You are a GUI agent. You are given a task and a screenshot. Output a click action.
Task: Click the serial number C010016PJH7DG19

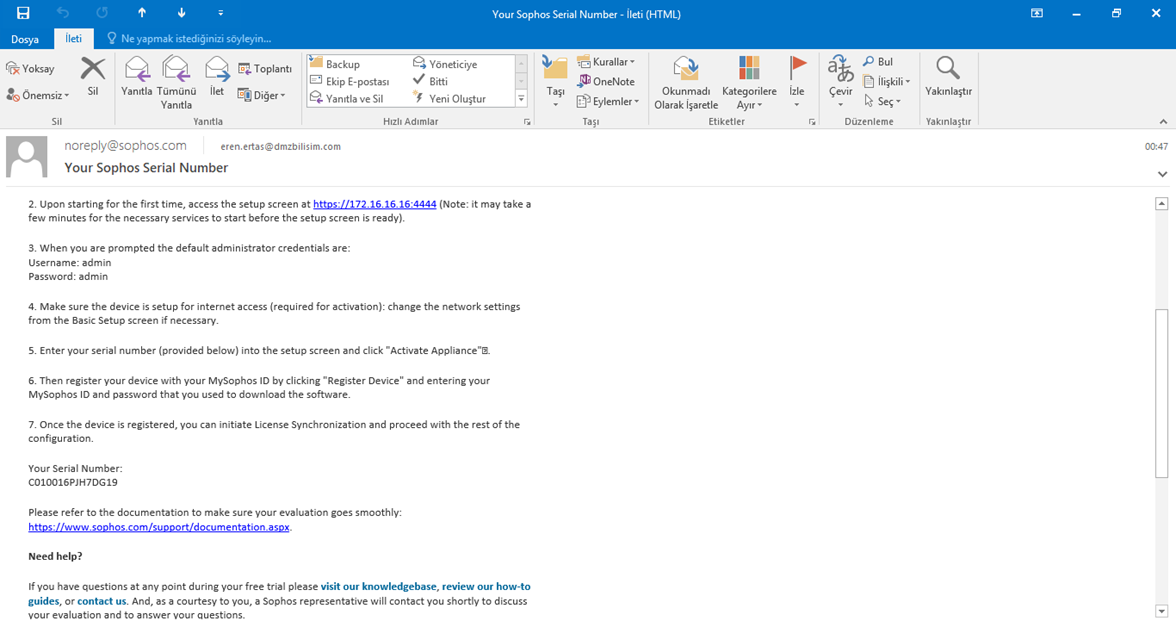(x=73, y=482)
